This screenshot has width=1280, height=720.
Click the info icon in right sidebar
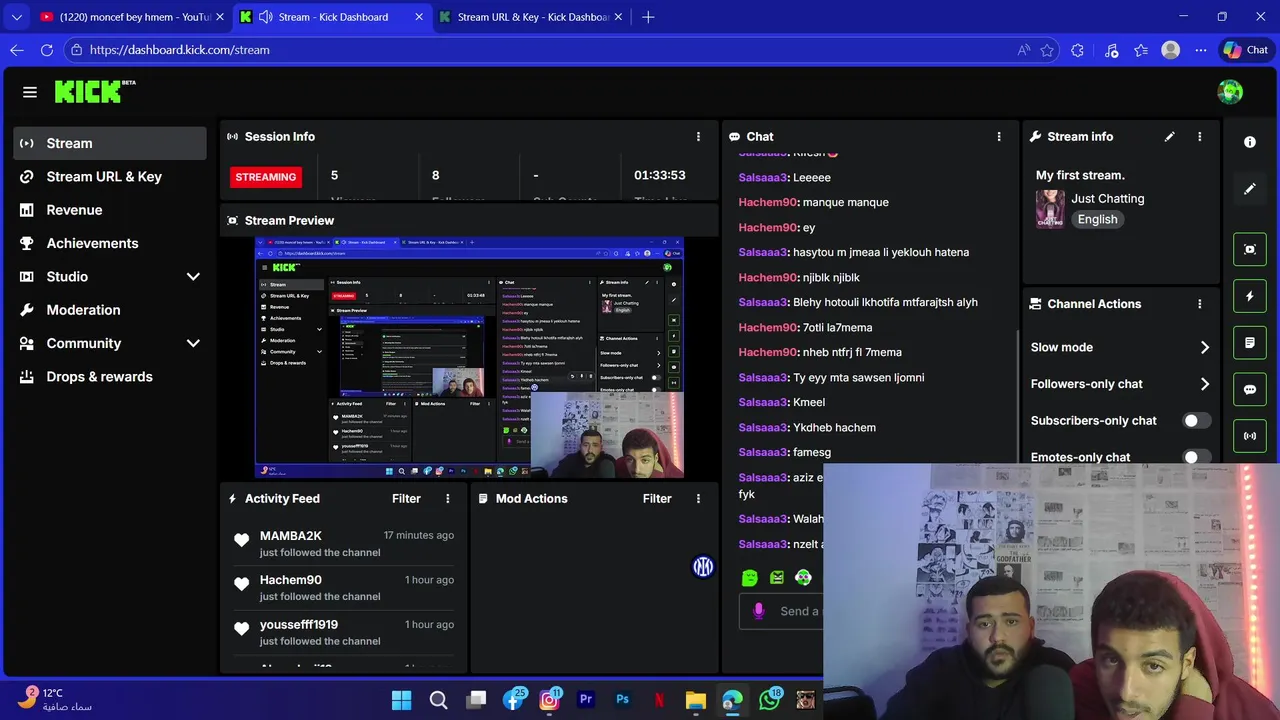(1250, 142)
